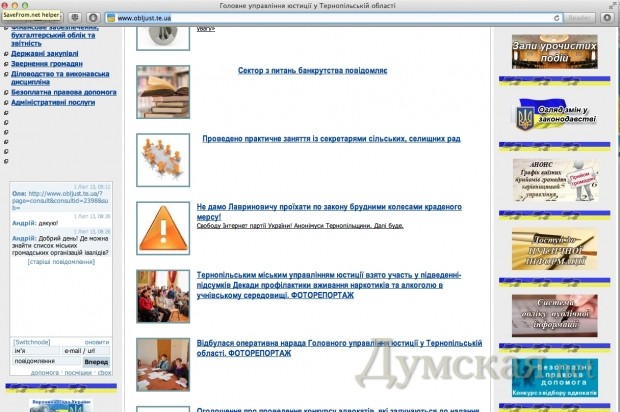The height and width of the screenshot is (412, 620).
Task: Select 'Безоплатна правова допомога' in sidebar
Action: (x=63, y=92)
